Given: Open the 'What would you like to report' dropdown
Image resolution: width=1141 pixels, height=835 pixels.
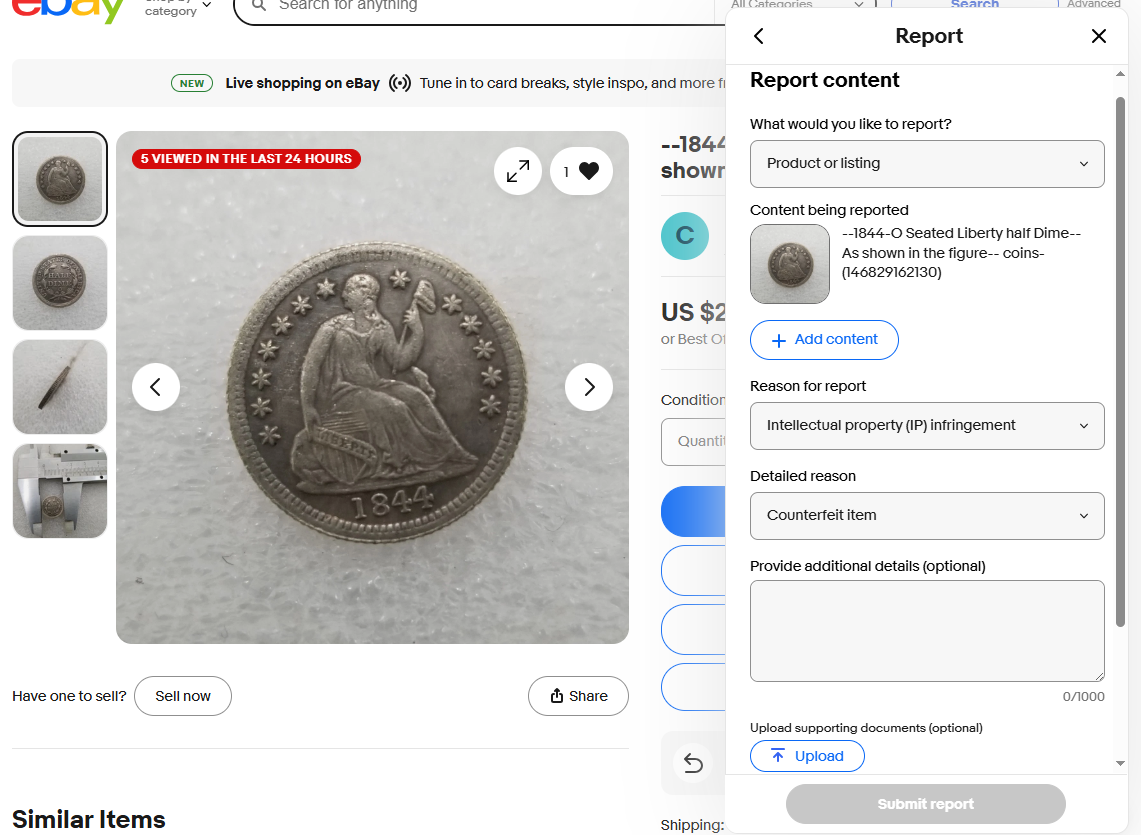Looking at the screenshot, I should point(927,164).
